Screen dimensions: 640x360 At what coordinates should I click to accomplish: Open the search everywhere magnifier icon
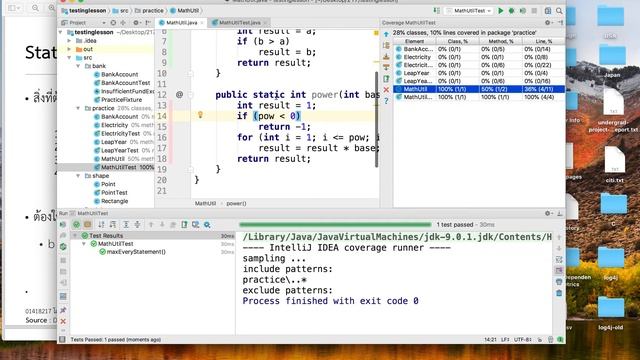559,11
